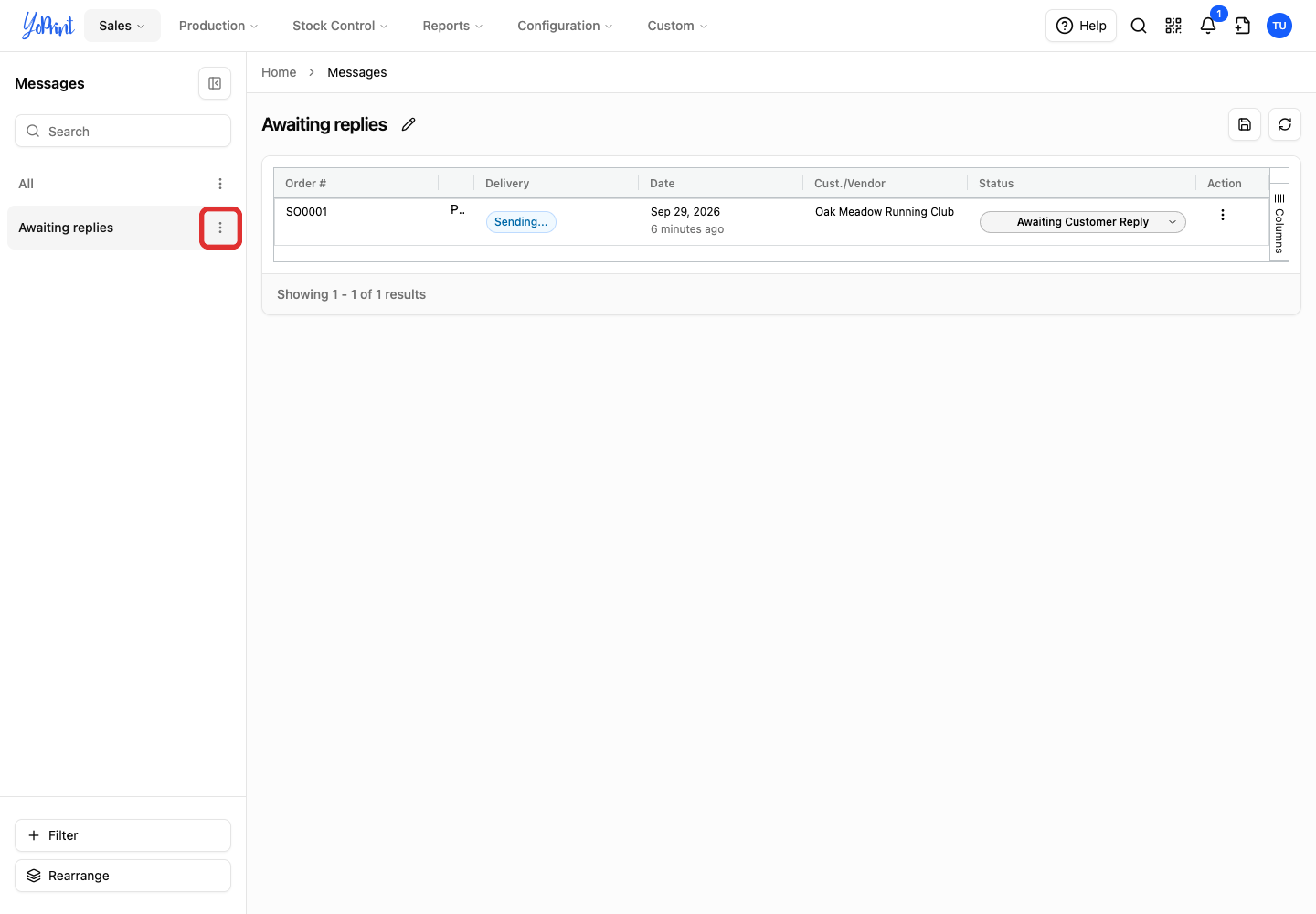The height and width of the screenshot is (914, 1316).
Task: Collapse the Messages sidebar panel
Action: 215,83
